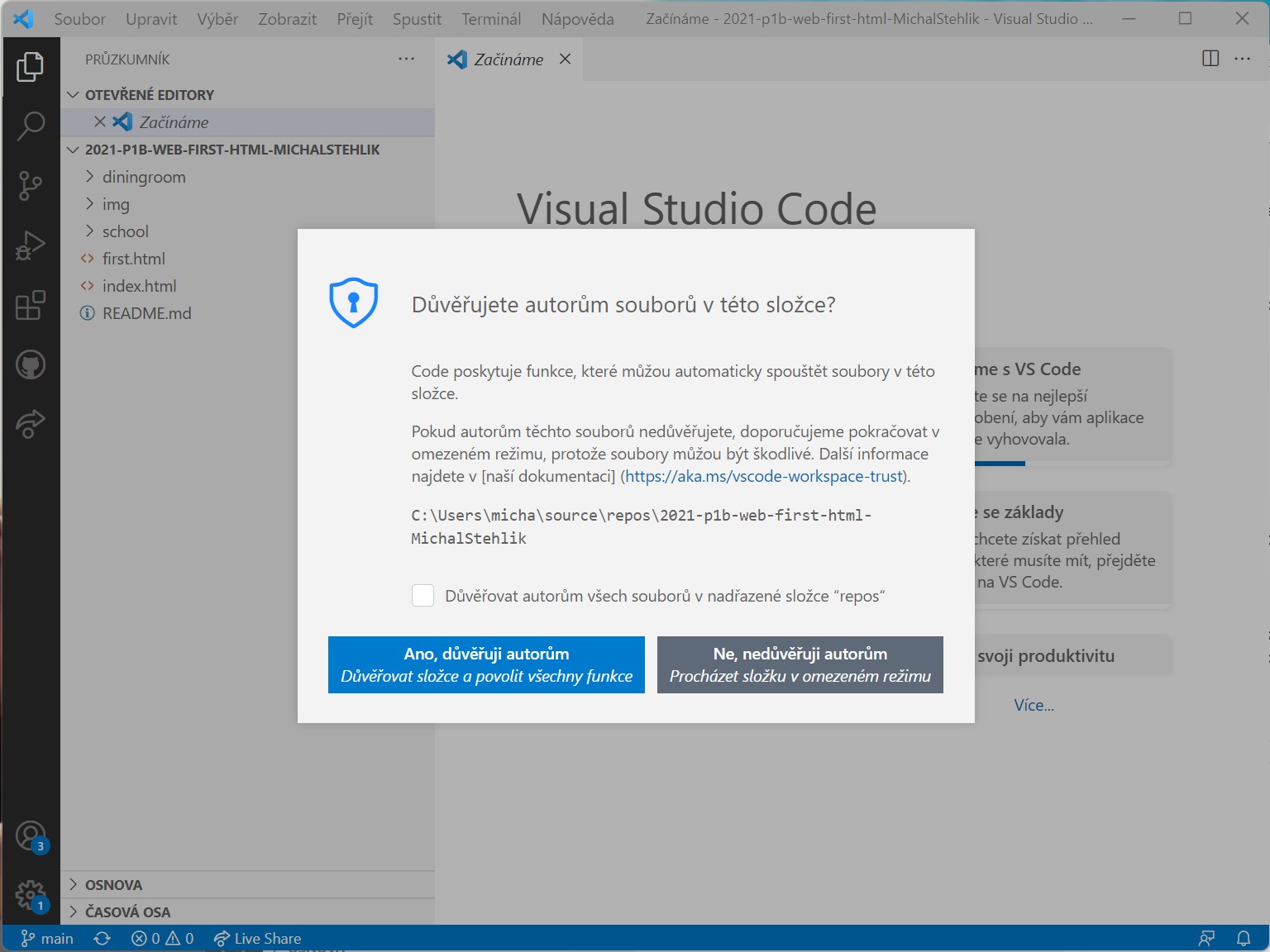Viewport: 1270px width, 952px height.
Task: Open the Explorer view in activity bar
Action: point(31,67)
